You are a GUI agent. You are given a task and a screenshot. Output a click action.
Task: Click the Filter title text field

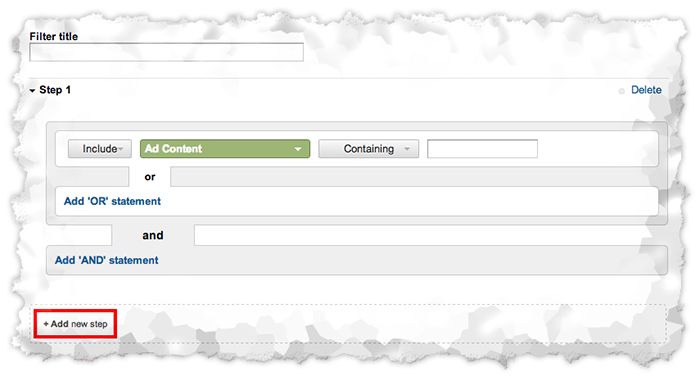167,52
